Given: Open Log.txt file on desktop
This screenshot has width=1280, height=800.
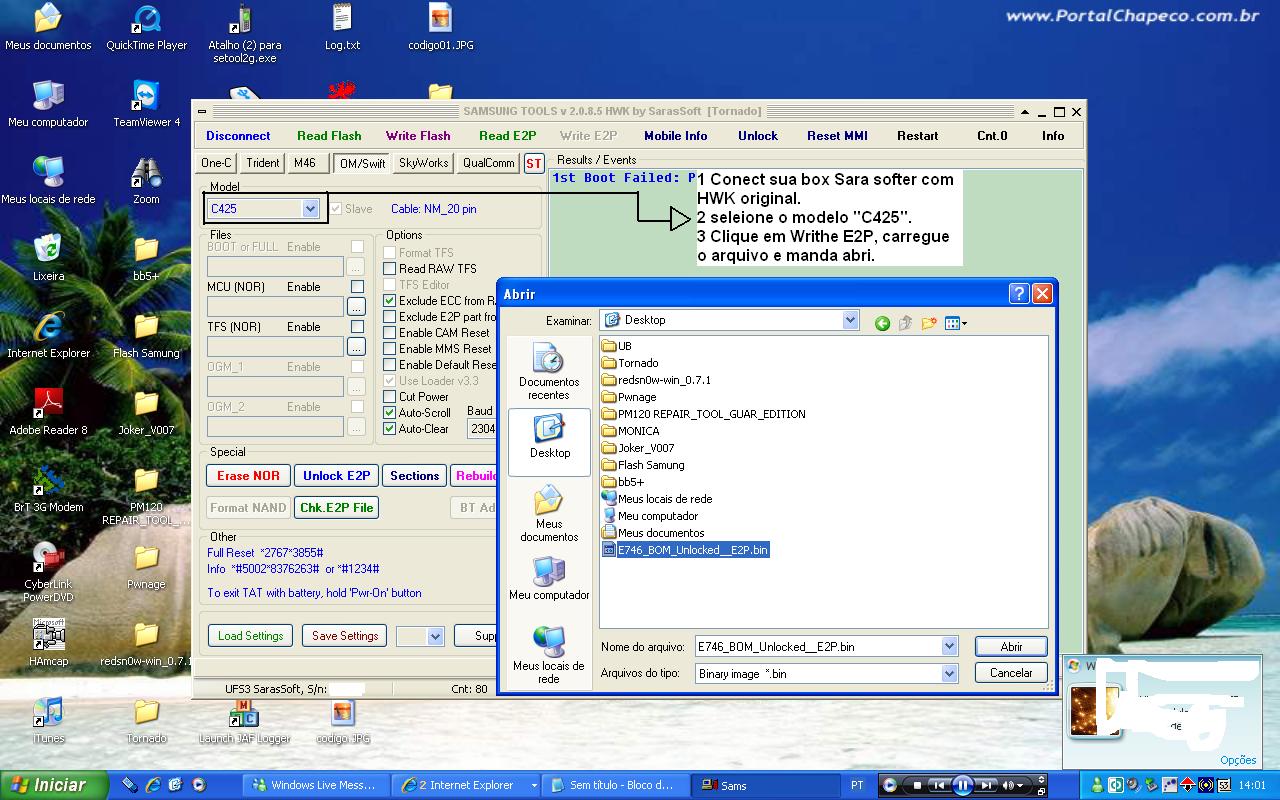Looking at the screenshot, I should [x=342, y=28].
